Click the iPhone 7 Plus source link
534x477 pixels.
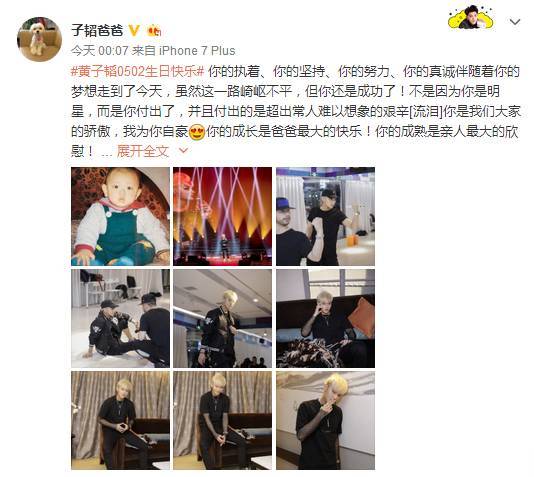(x=197, y=51)
